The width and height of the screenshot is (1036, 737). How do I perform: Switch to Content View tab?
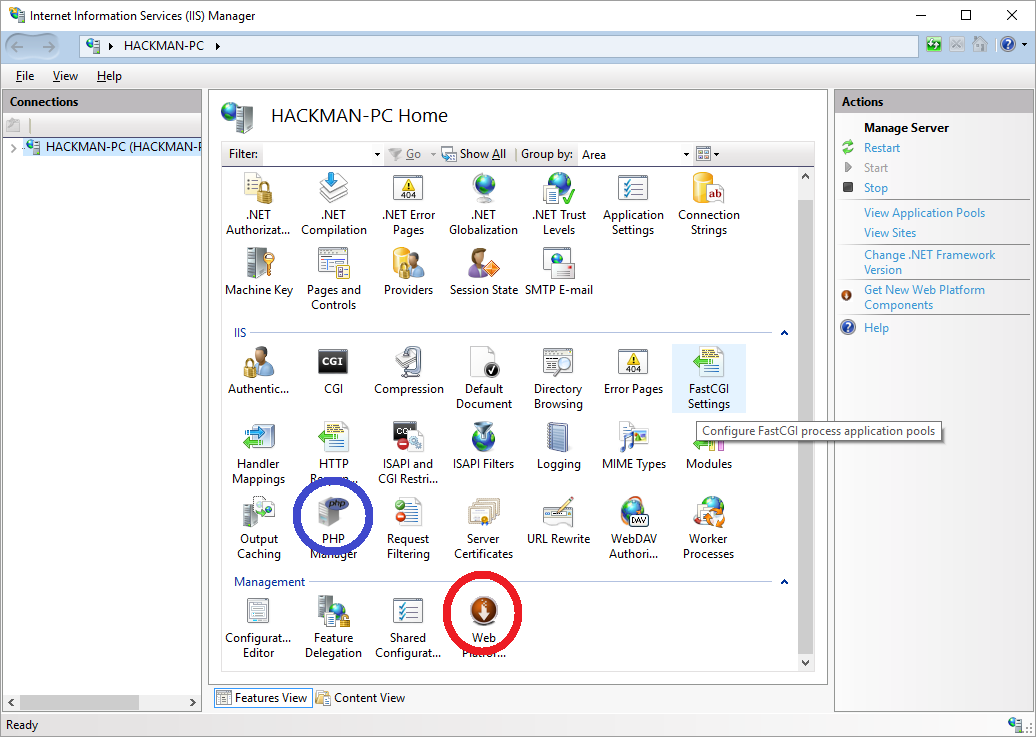(x=361, y=698)
